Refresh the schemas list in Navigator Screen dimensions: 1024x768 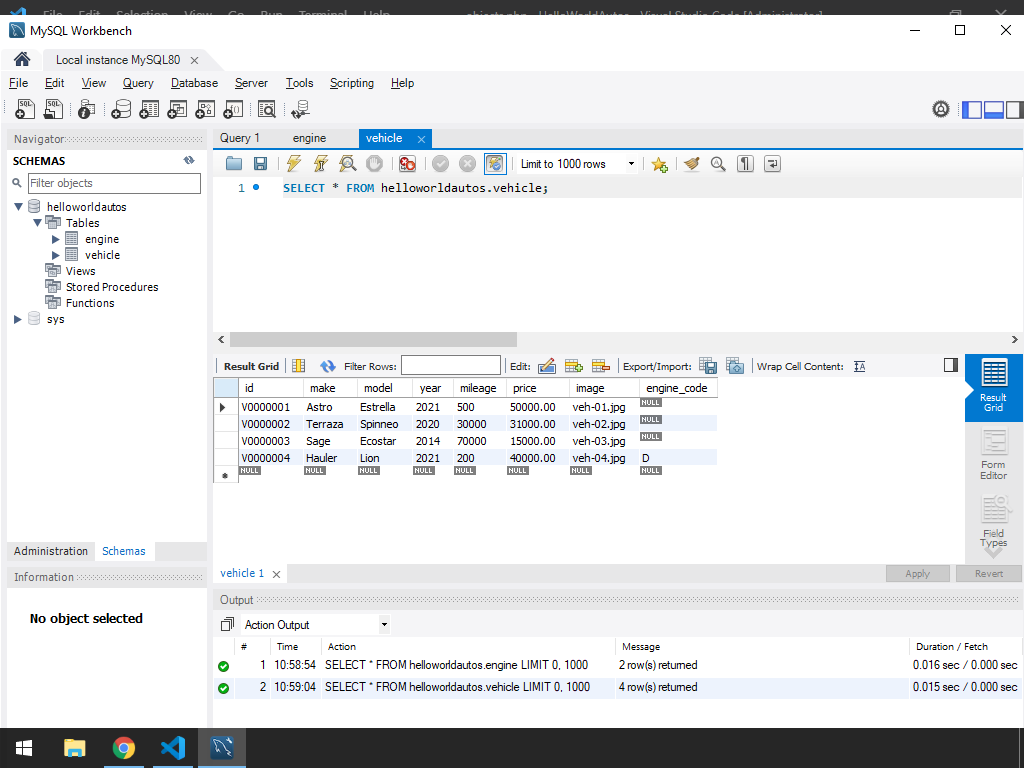click(x=189, y=161)
